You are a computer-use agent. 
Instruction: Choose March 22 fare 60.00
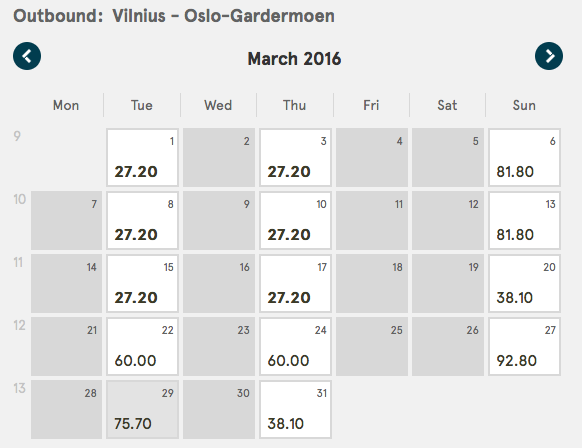(143, 346)
